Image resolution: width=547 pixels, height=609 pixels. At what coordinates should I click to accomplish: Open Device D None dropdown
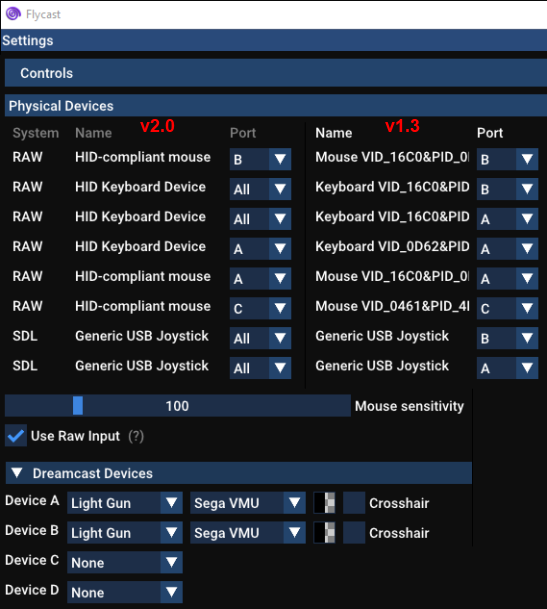[x=125, y=592]
